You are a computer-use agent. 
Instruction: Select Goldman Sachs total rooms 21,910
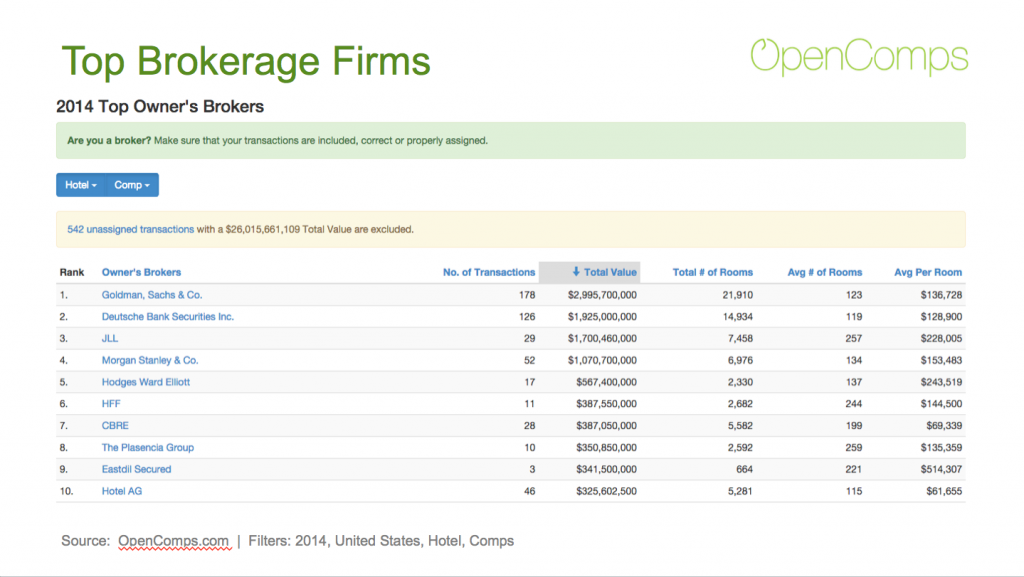(x=737, y=295)
